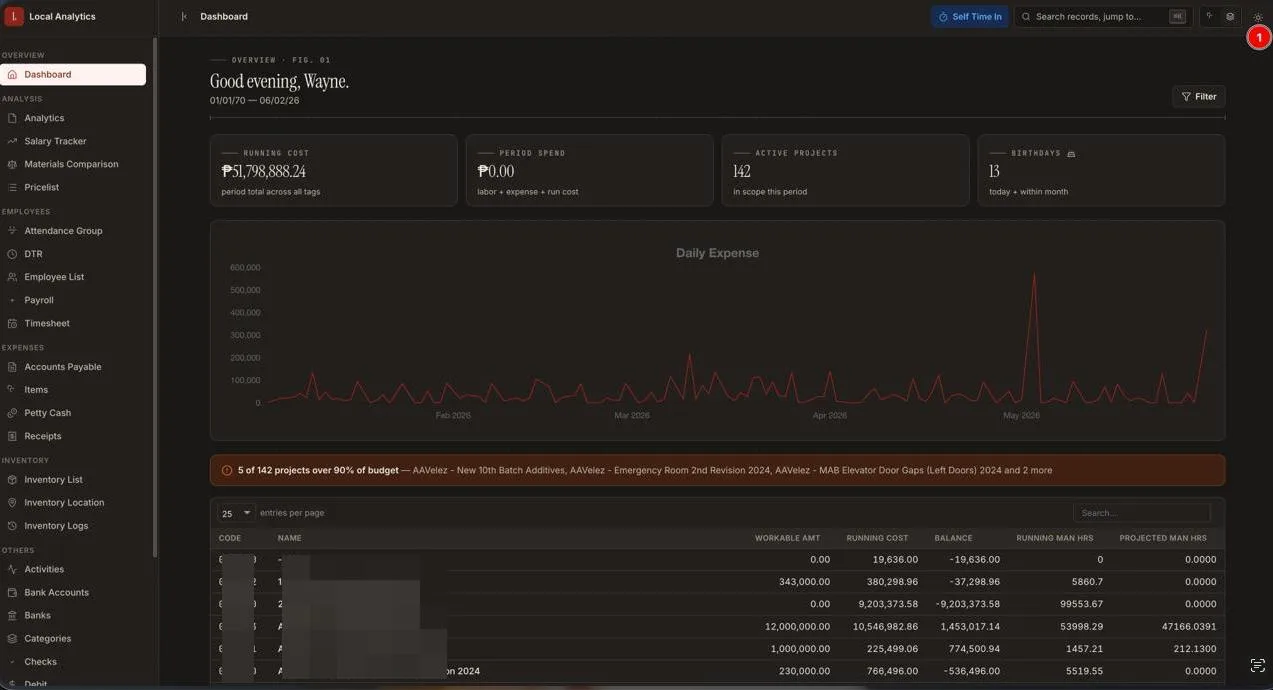This screenshot has width=1273, height=690.
Task: Sort table by Running Man Hrs column
Action: [1055, 538]
